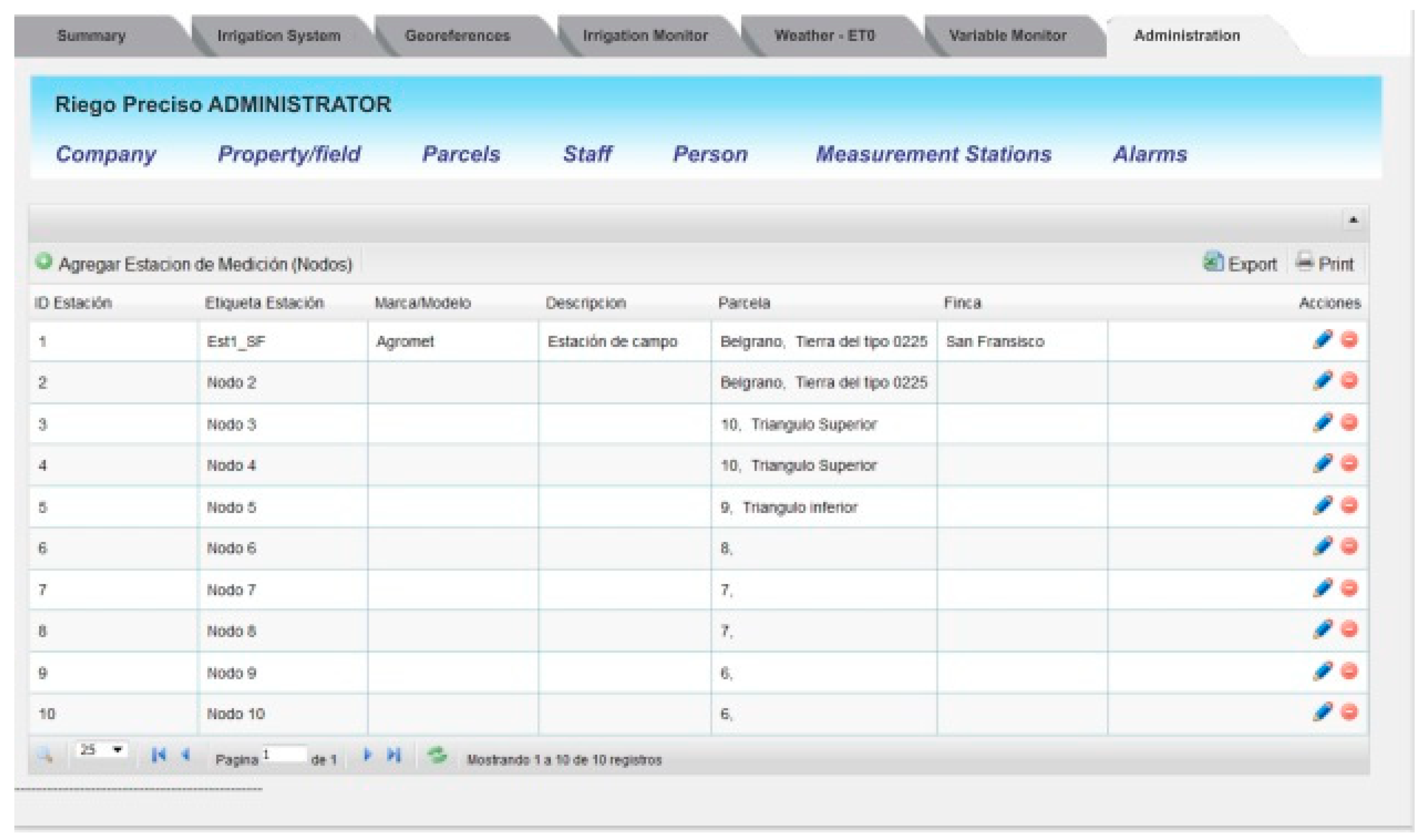This screenshot has height=840, width=1427.
Task: Jump to the first page arrow
Action: pyautogui.click(x=159, y=755)
